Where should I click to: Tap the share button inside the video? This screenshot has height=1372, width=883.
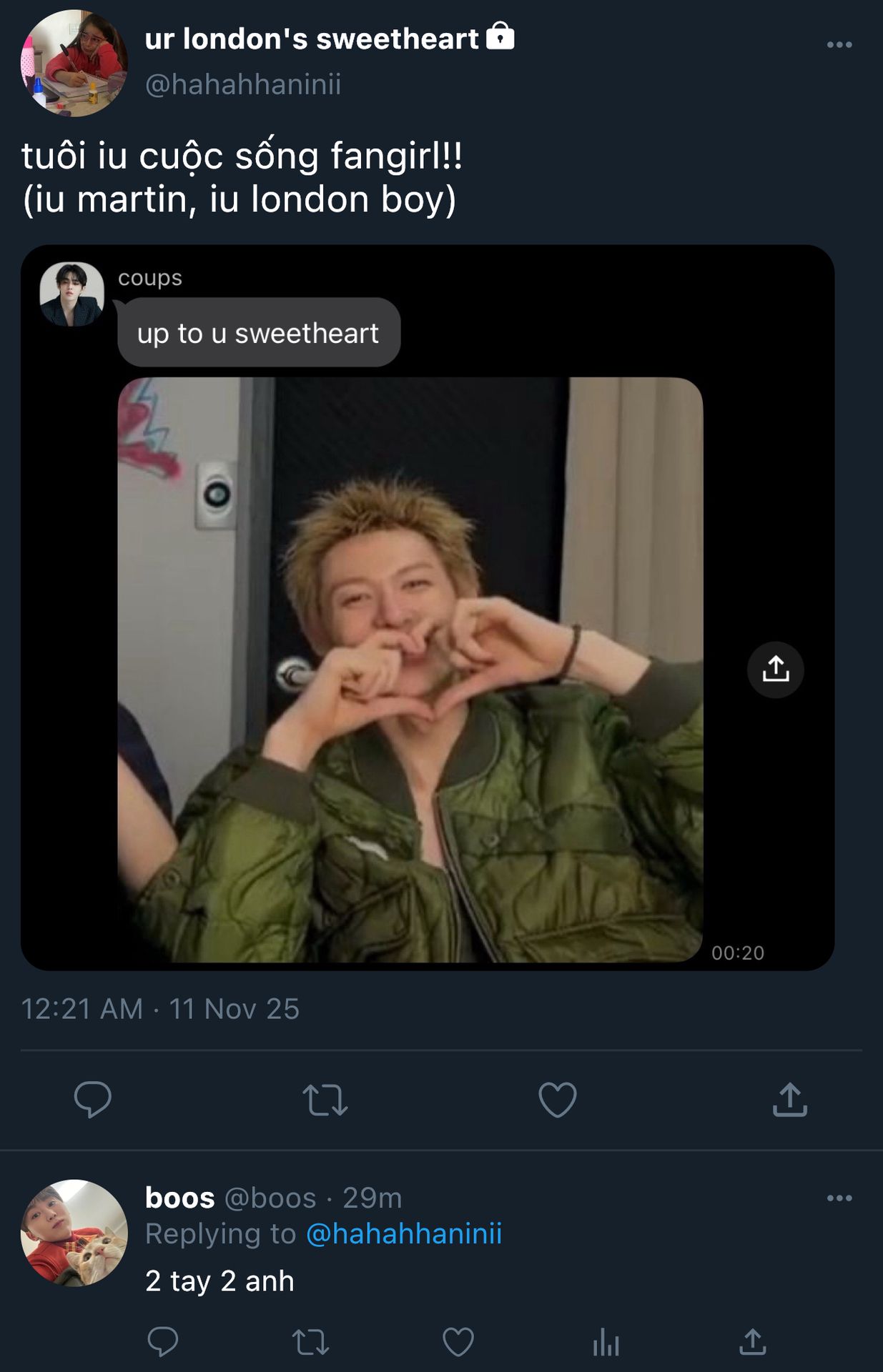point(776,670)
